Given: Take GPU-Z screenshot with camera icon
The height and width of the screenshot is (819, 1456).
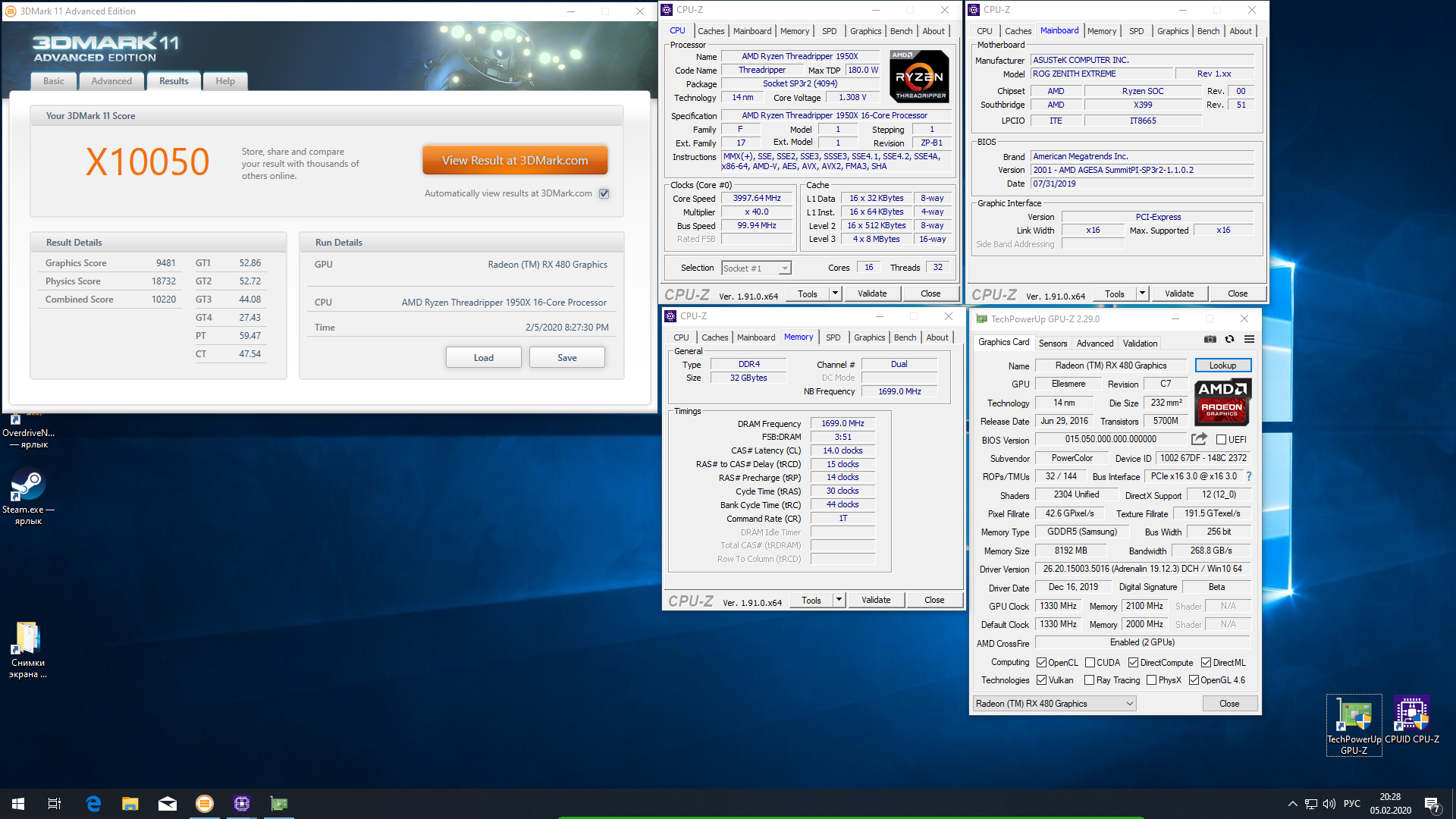Looking at the screenshot, I should click(x=1210, y=339).
